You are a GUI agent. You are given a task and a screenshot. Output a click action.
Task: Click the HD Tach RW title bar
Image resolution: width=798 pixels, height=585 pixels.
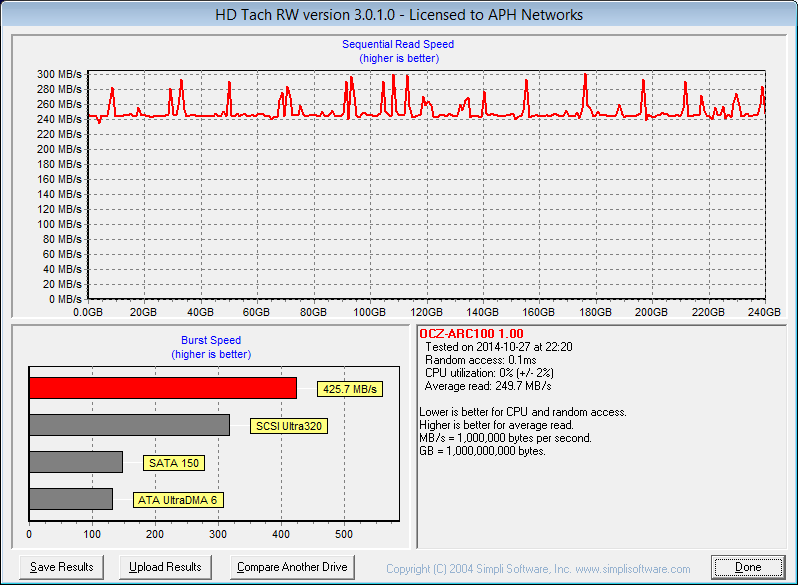[x=399, y=15]
